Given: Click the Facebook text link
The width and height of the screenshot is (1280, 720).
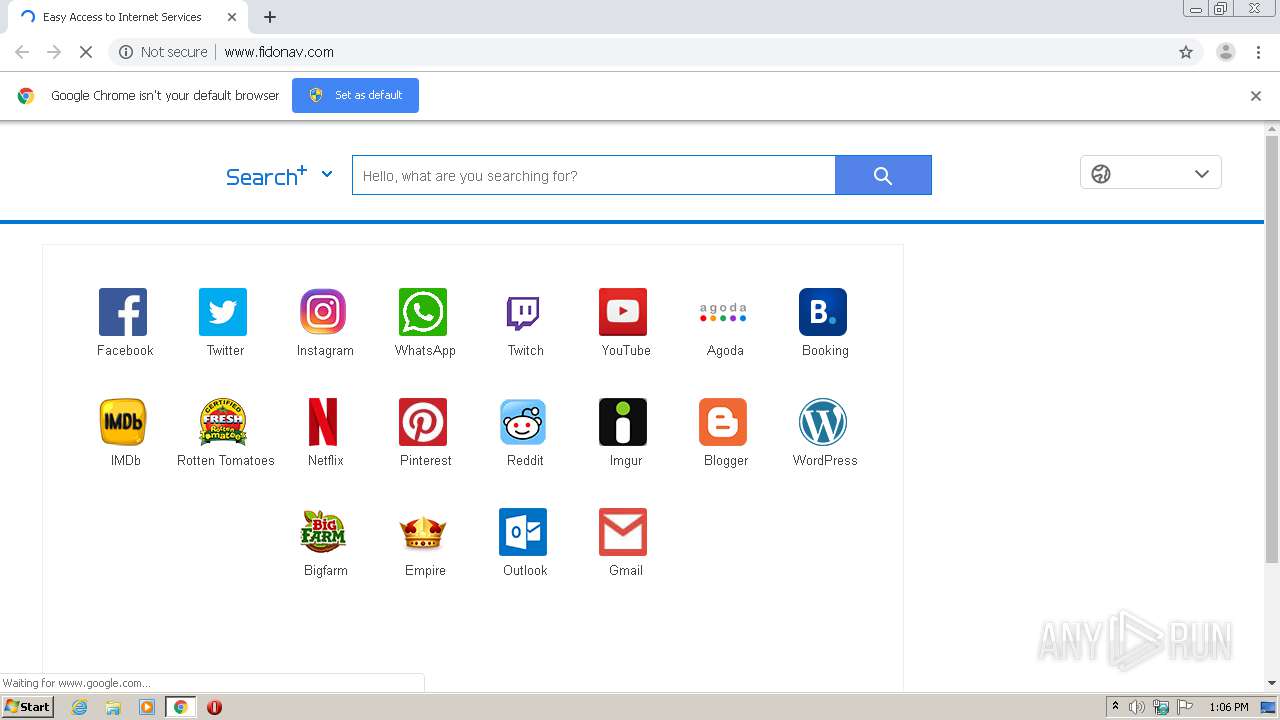Looking at the screenshot, I should (125, 350).
